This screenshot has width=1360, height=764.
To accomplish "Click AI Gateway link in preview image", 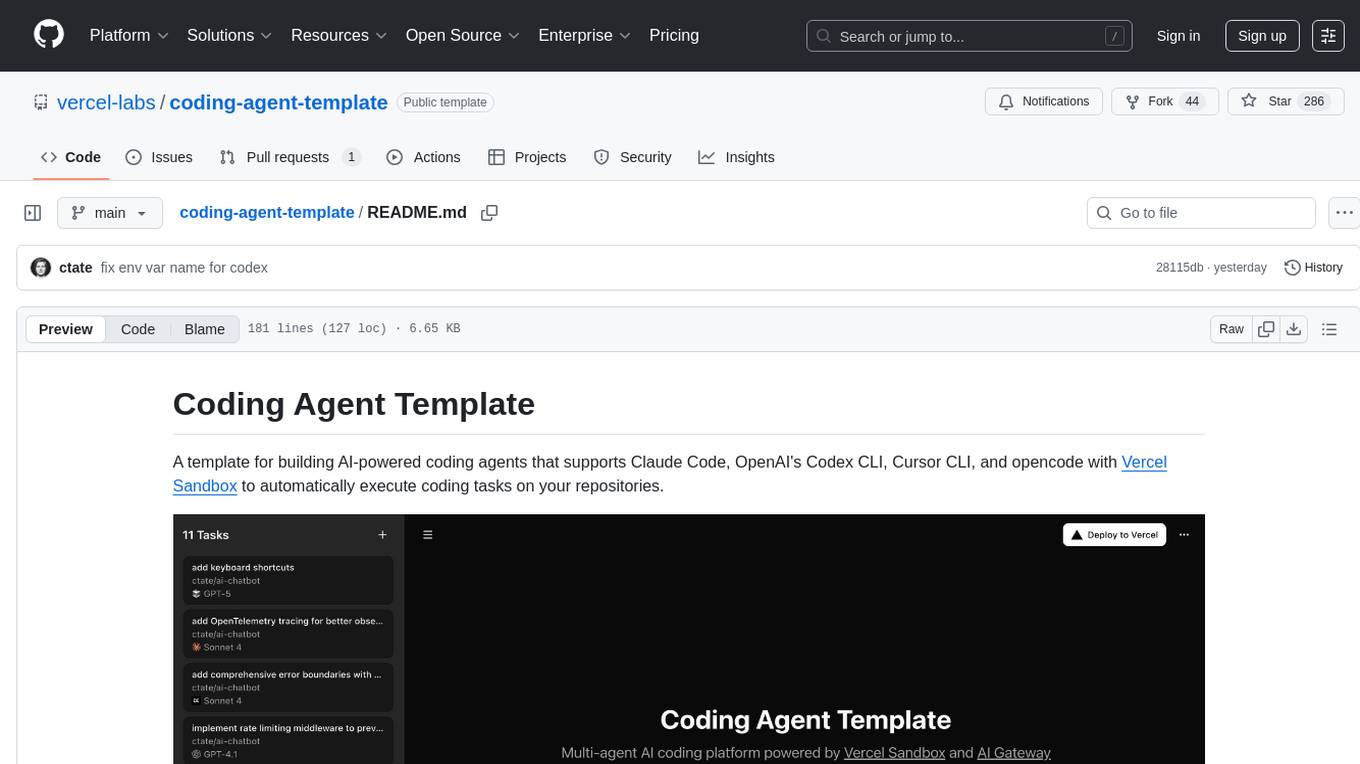I will point(1014,752).
